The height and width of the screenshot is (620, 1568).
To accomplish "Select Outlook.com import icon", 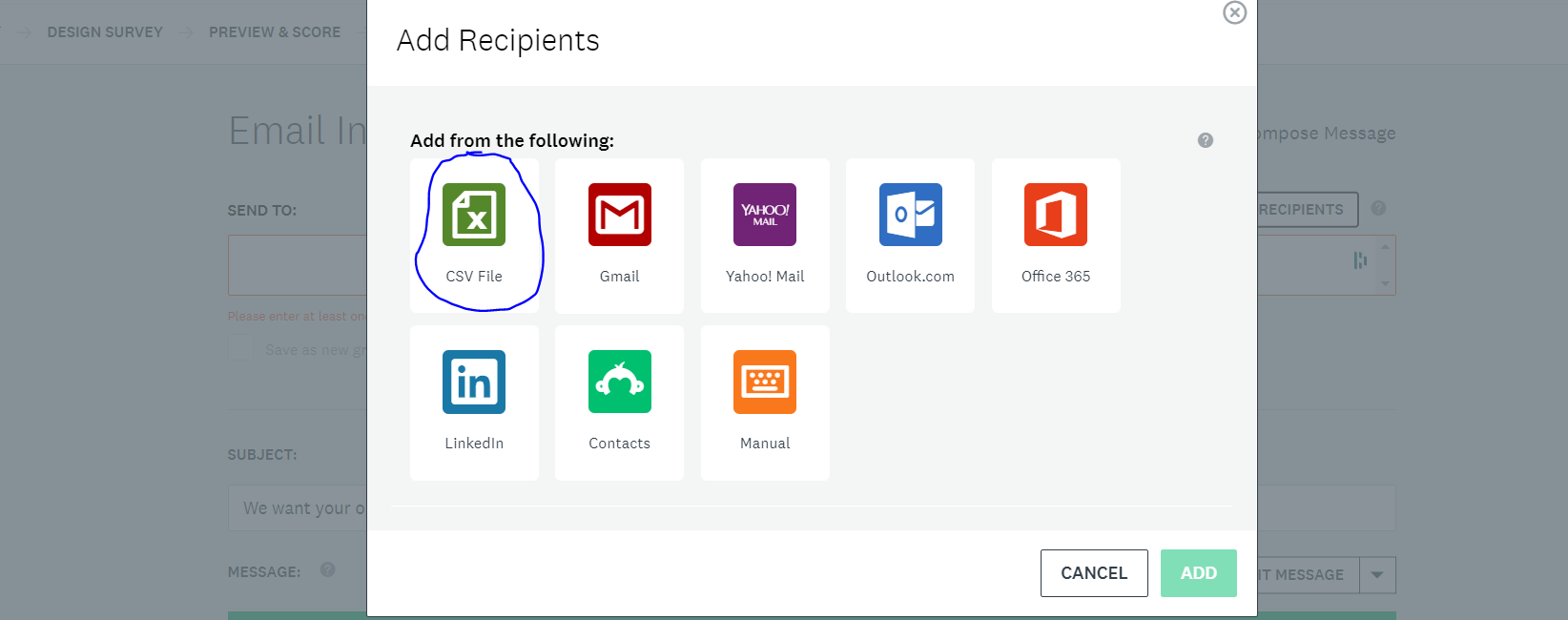I will click(x=911, y=215).
